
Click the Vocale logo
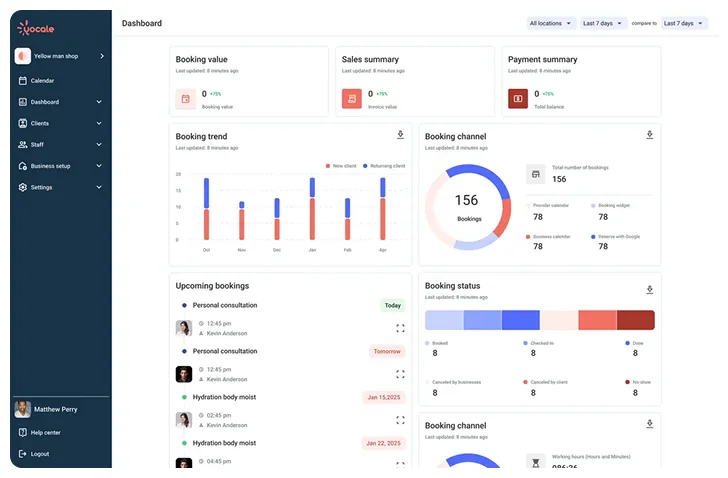pos(36,28)
